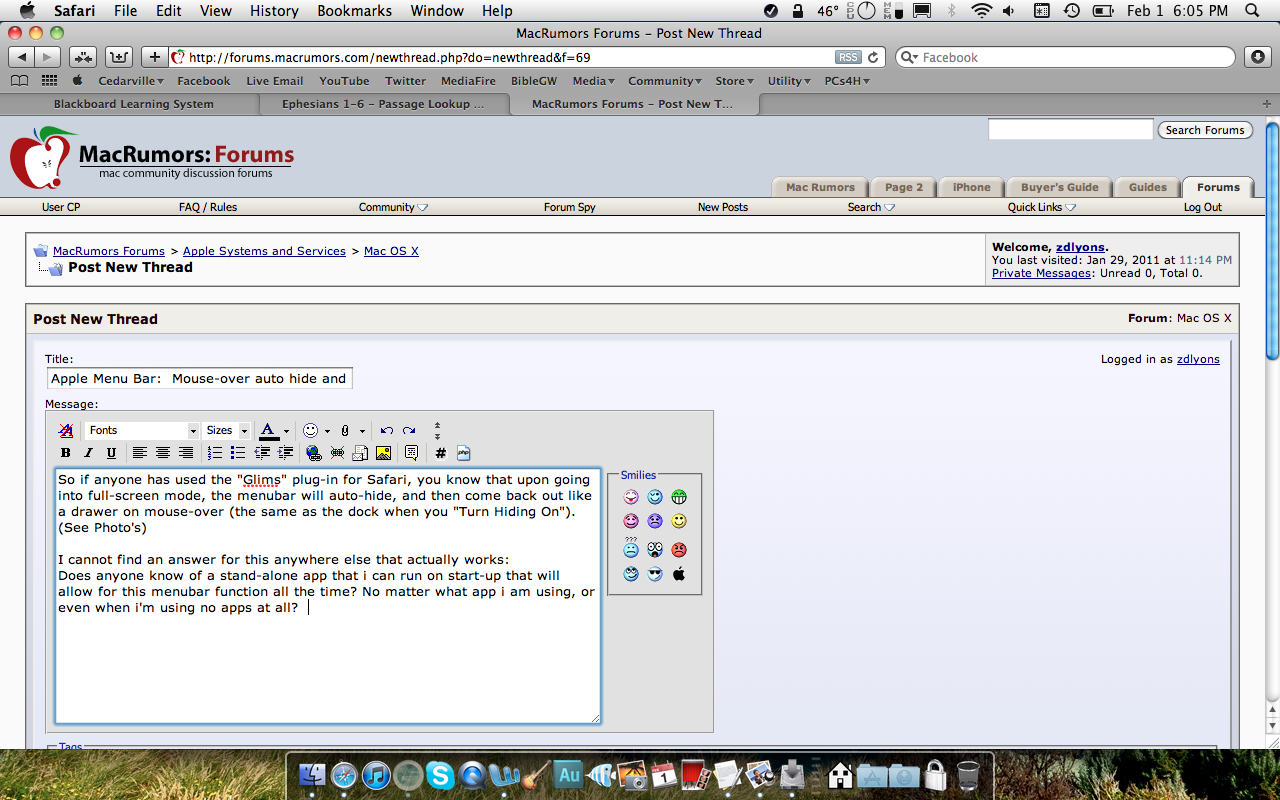Viewport: 1280px width, 800px height.
Task: Redo last edit in message editor
Action: (x=409, y=430)
